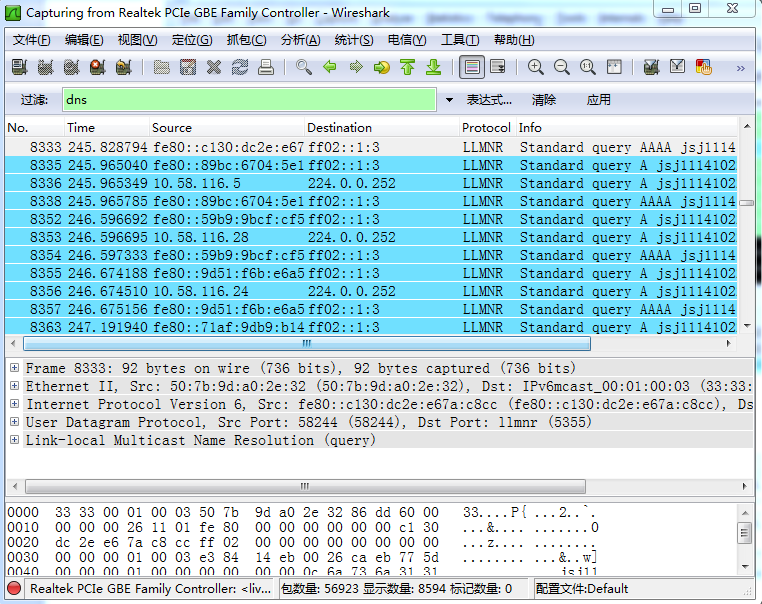Click packet details horizontal scrollbar thumb
Viewport: 762px width, 604px height.
pyautogui.click(x=305, y=486)
